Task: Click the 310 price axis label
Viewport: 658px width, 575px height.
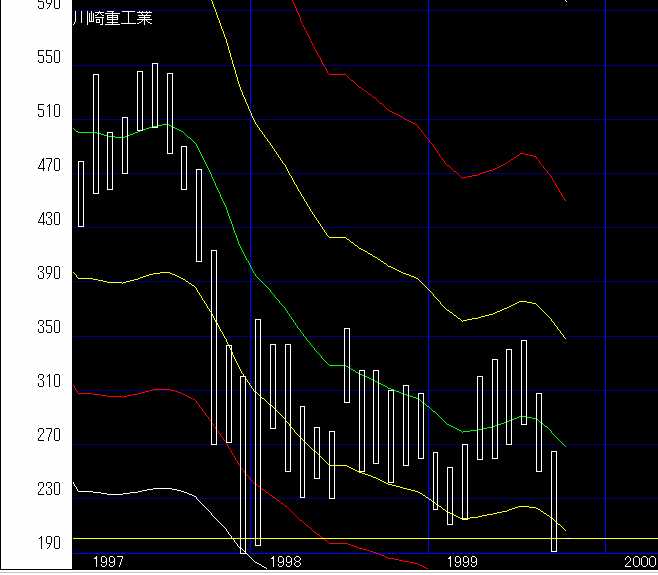Action: 48,382
